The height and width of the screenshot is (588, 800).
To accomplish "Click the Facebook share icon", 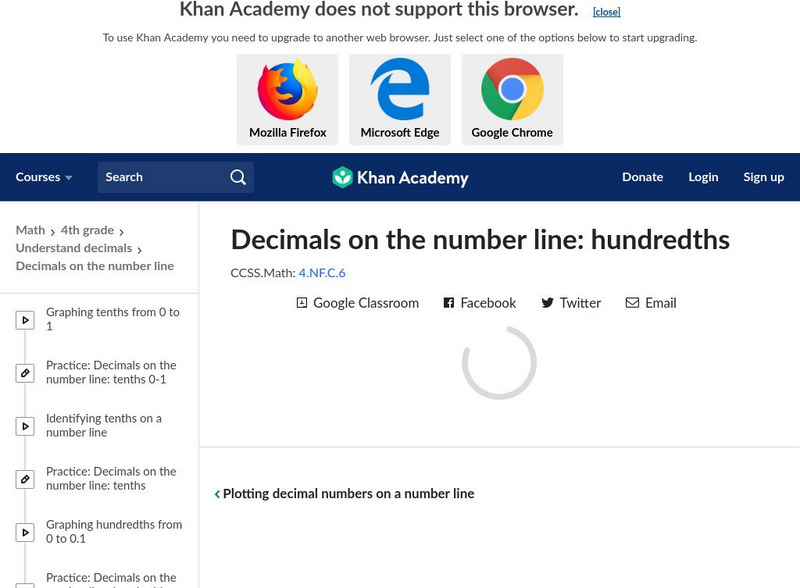I will 447,302.
